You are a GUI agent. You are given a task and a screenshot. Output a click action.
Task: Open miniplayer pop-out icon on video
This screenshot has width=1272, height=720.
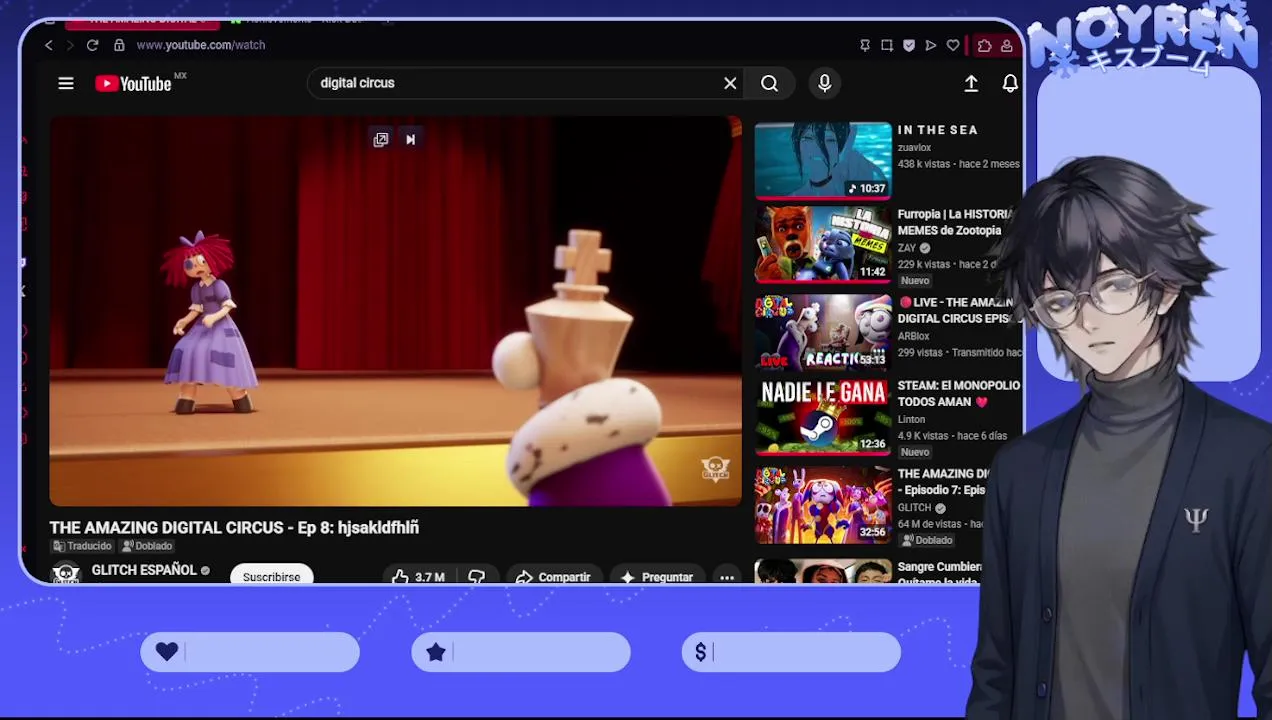[x=381, y=140]
